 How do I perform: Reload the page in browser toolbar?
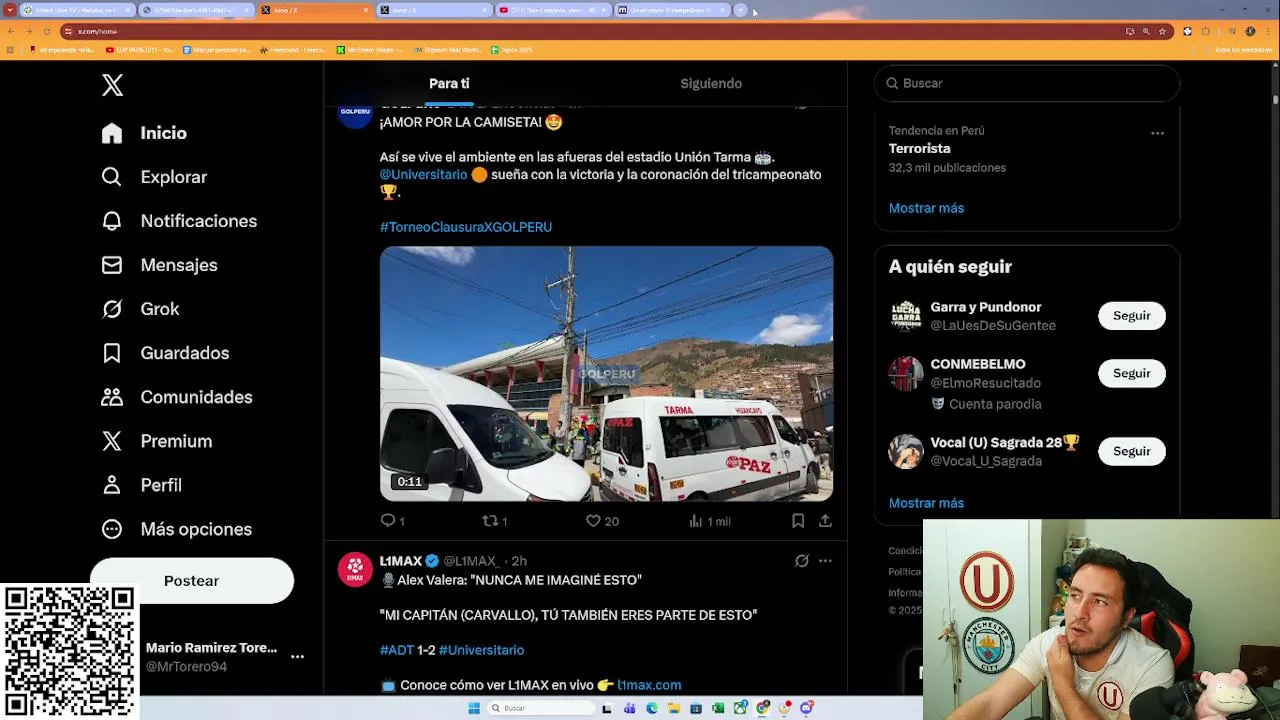pos(47,31)
